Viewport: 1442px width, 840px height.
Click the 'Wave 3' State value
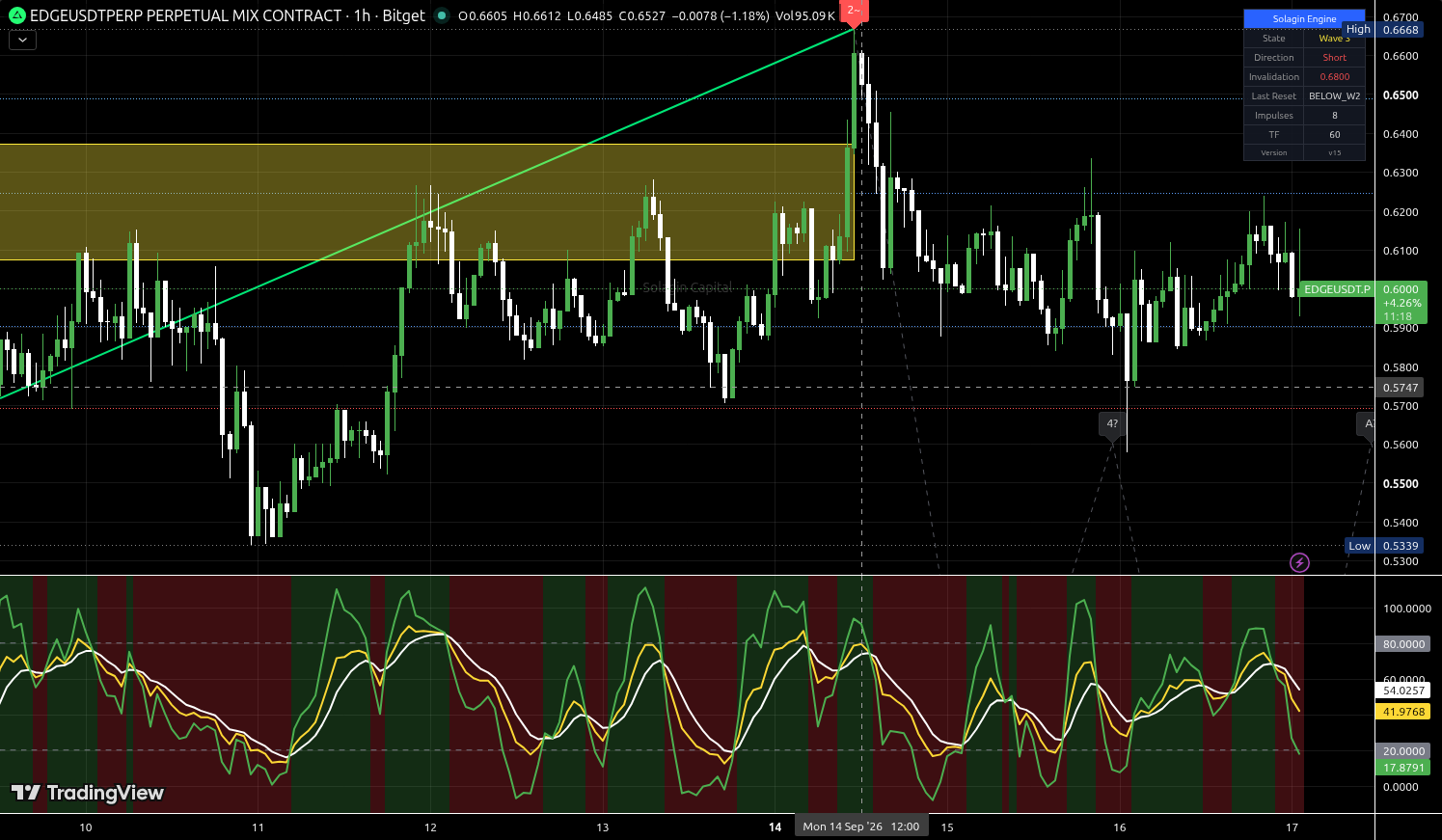[x=1335, y=39]
